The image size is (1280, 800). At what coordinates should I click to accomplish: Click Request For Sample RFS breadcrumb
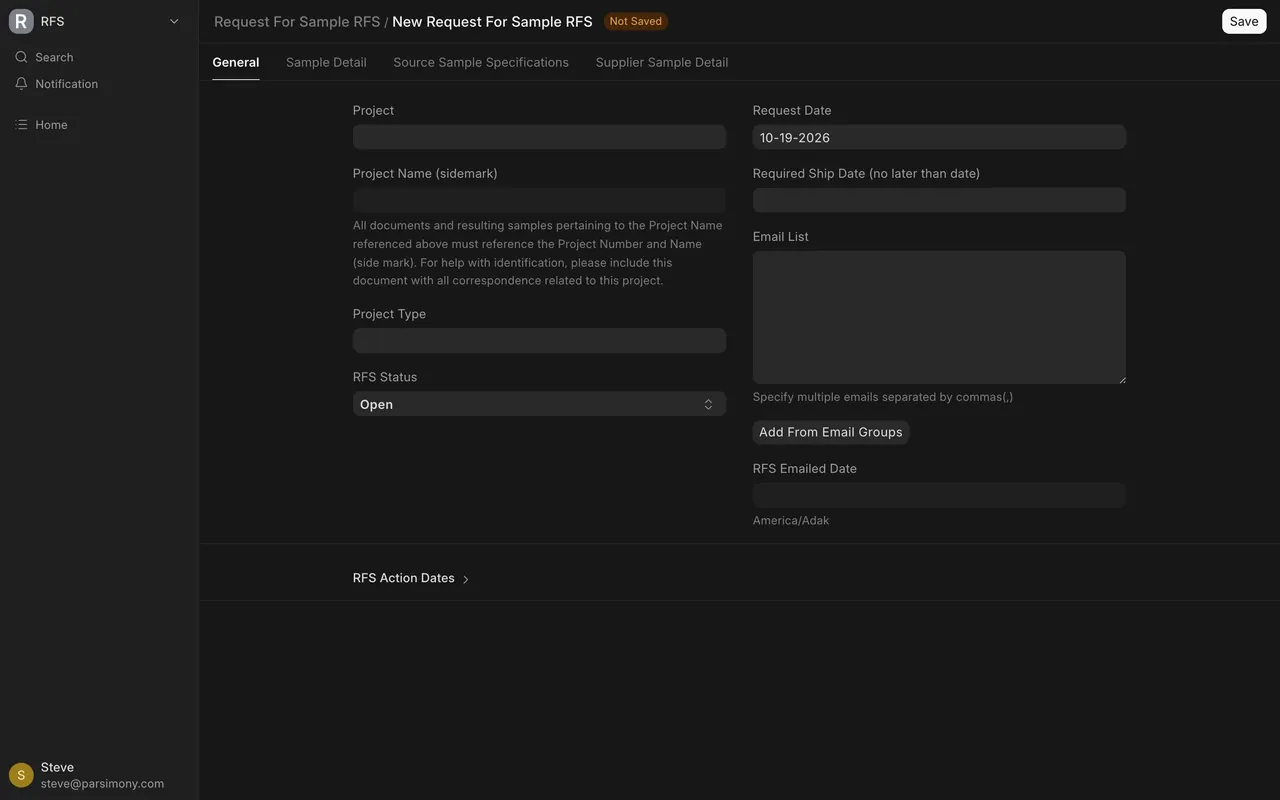point(297,21)
